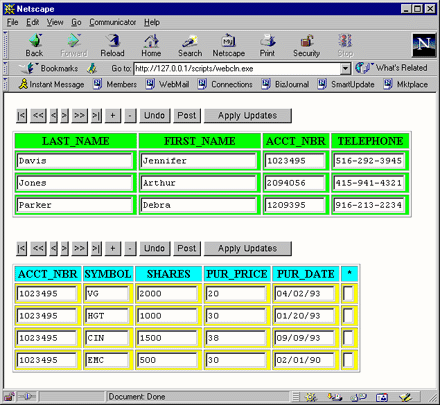
Task: Click the Newsgroups icon in the status bar's component bar
Action: point(358,397)
